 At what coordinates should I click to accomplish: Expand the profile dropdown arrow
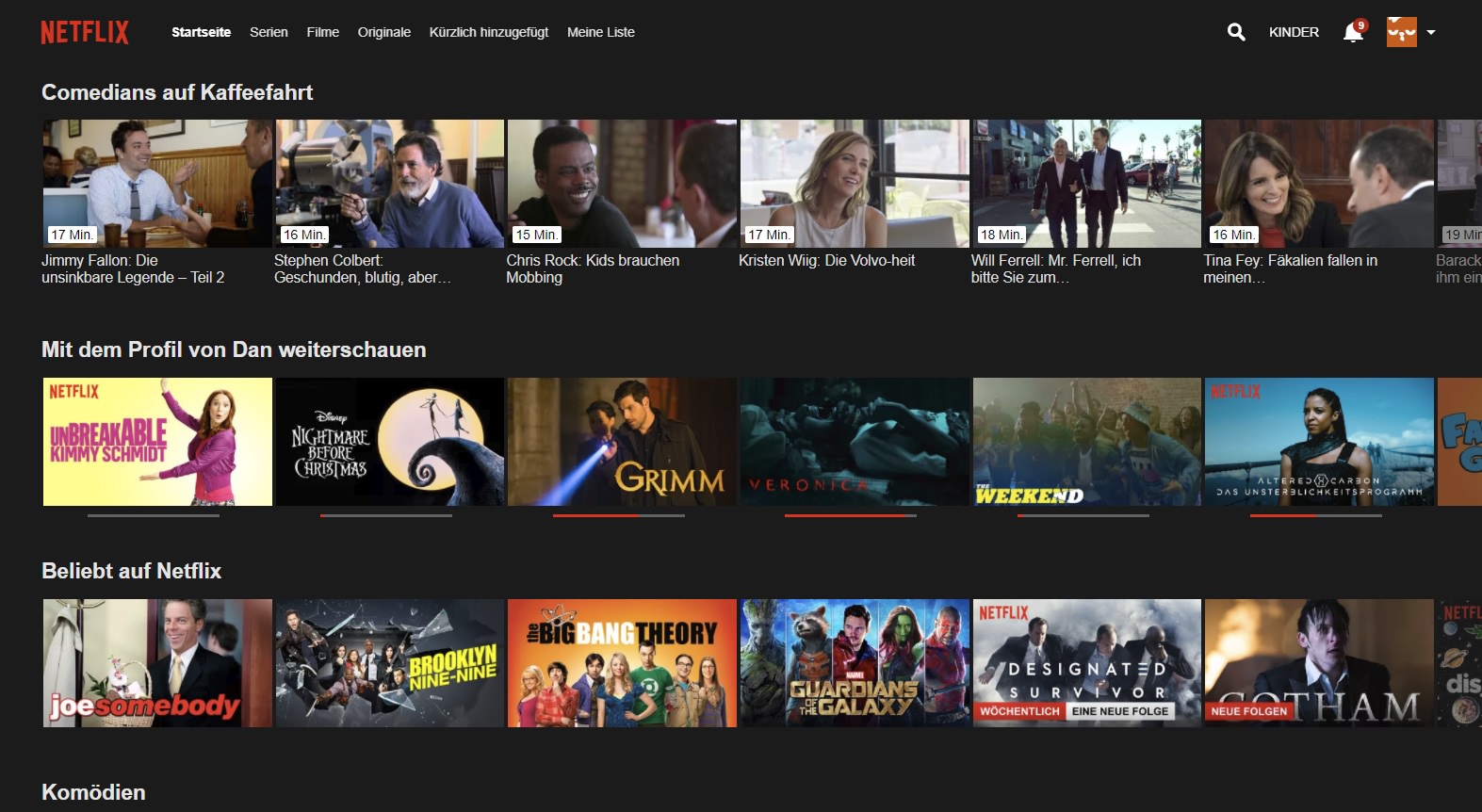tap(1431, 32)
